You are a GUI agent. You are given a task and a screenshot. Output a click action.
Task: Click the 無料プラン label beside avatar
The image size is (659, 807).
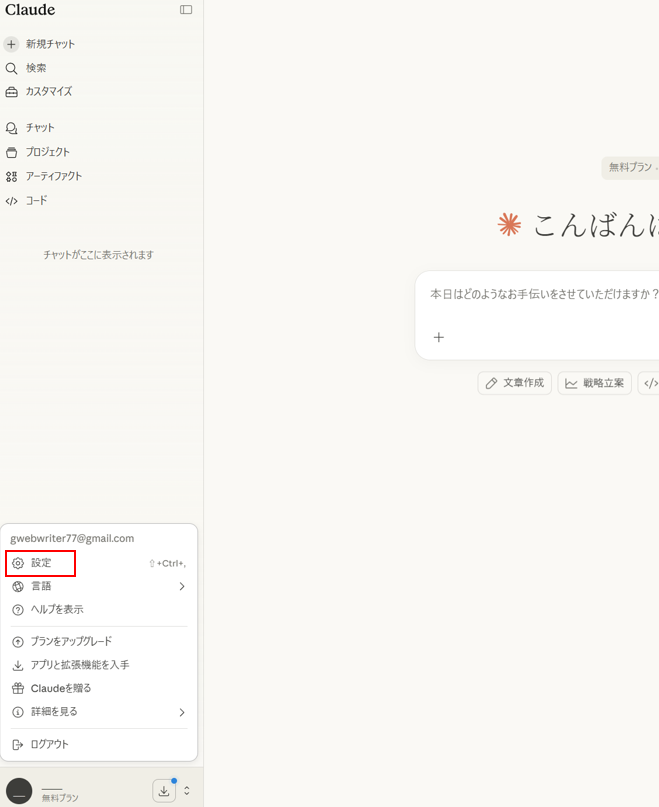60,798
